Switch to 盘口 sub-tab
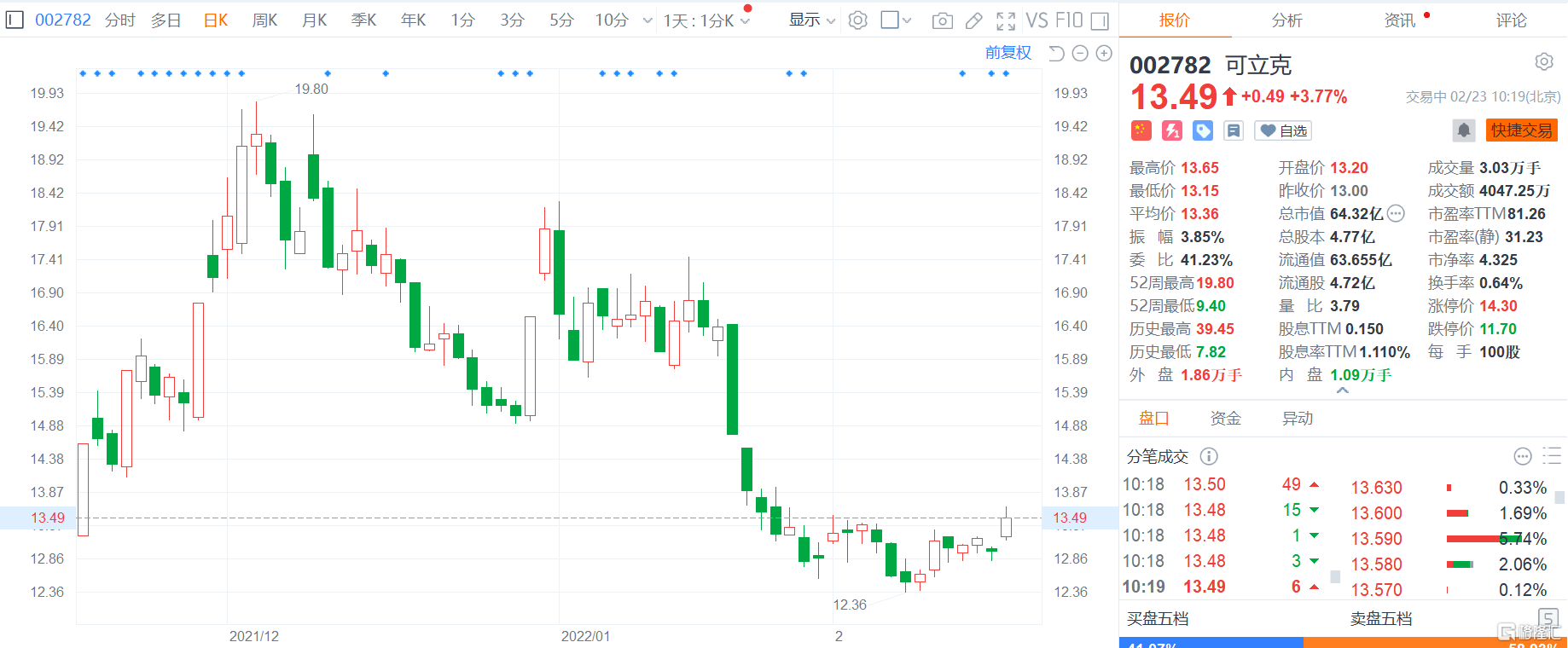Screen dimensions: 1568x648 click(1154, 419)
